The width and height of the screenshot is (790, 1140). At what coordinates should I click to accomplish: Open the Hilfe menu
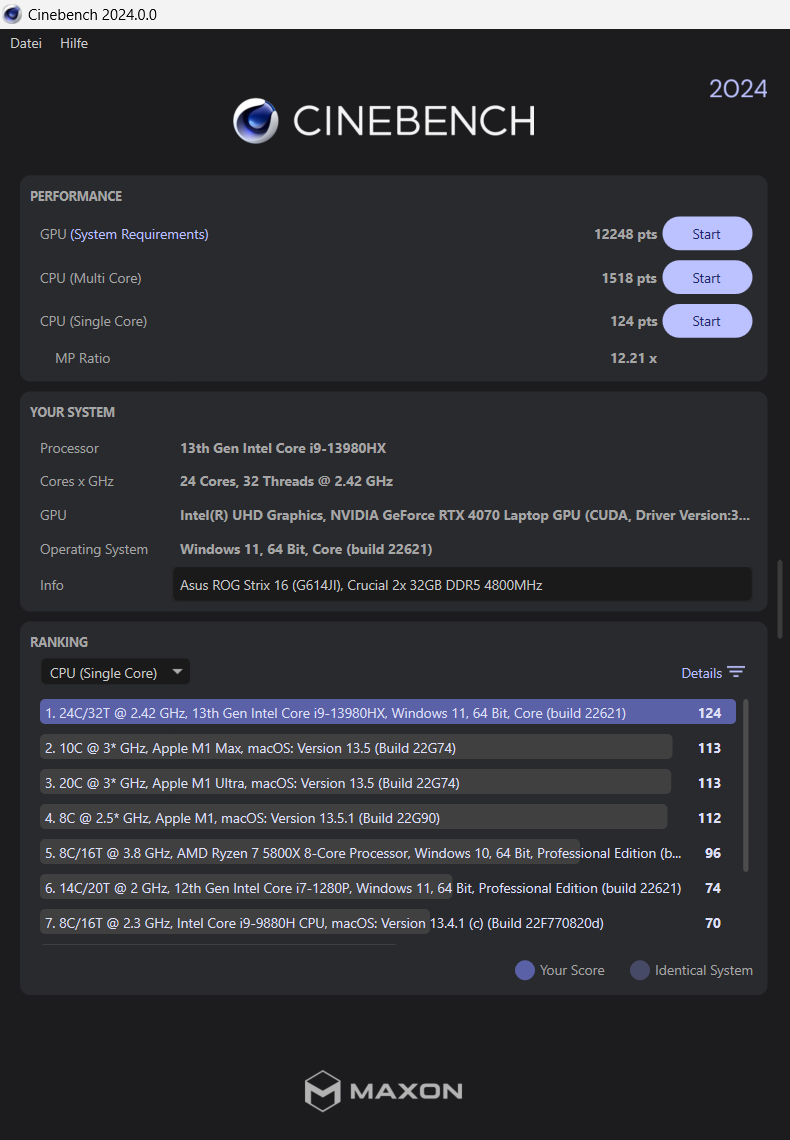tap(73, 44)
